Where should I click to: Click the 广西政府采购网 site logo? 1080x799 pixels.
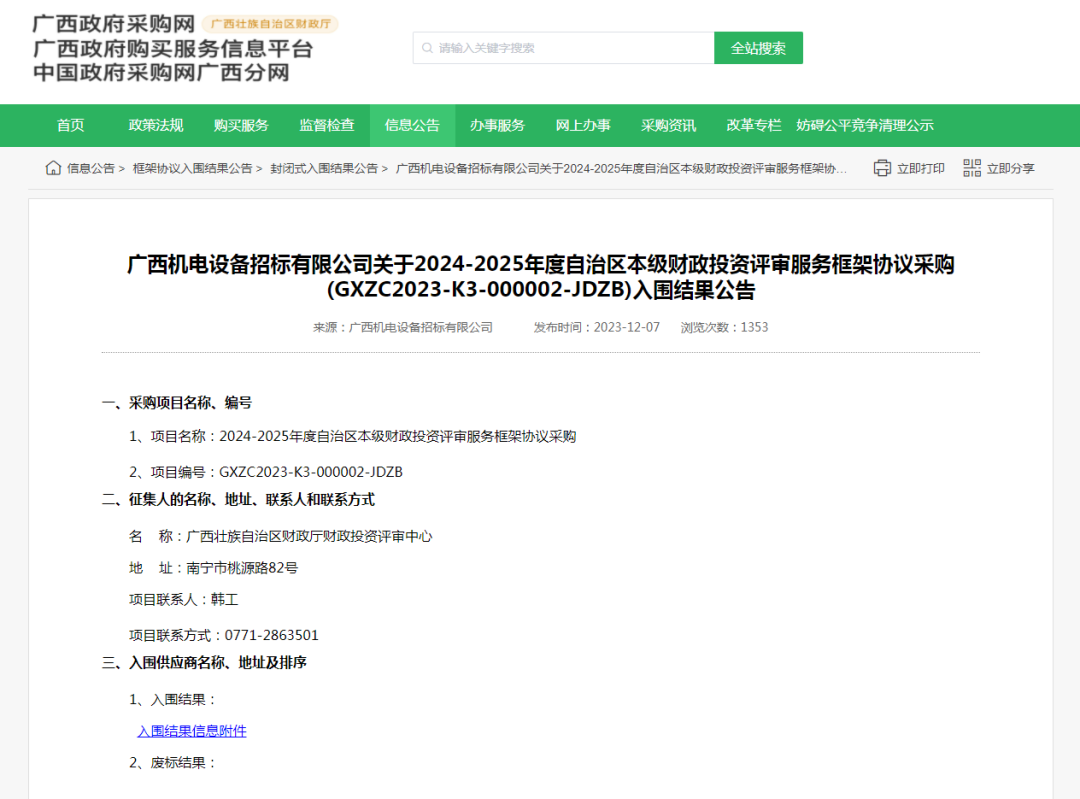coord(113,24)
